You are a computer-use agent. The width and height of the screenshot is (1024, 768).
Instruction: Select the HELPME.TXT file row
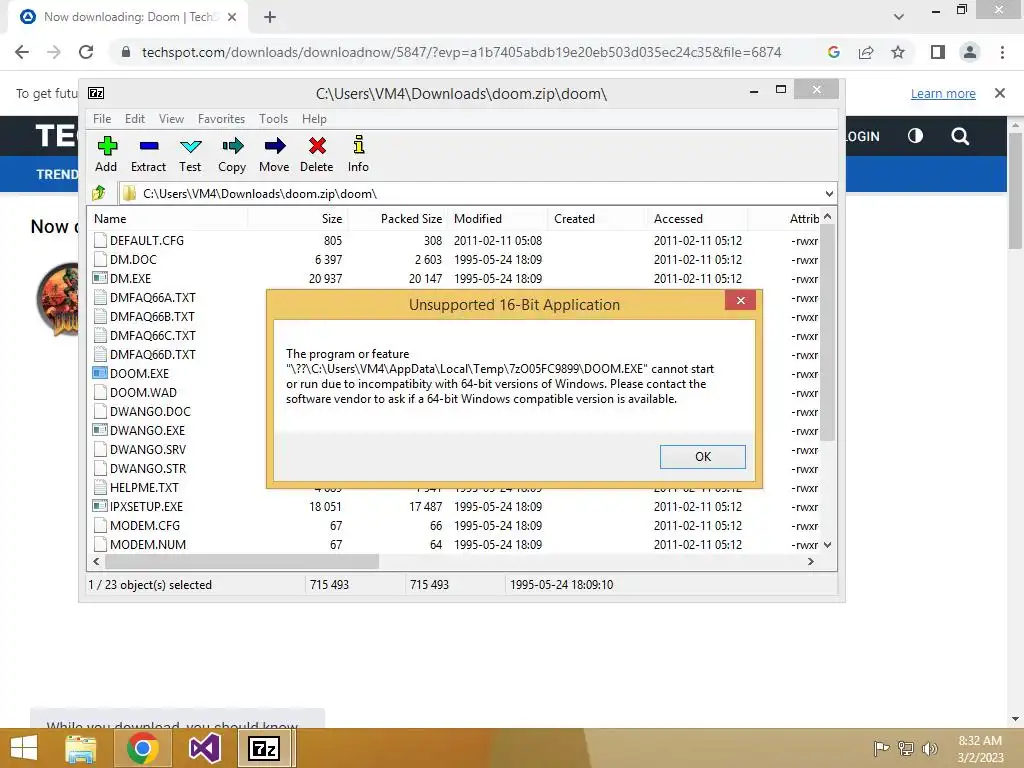click(x=455, y=487)
